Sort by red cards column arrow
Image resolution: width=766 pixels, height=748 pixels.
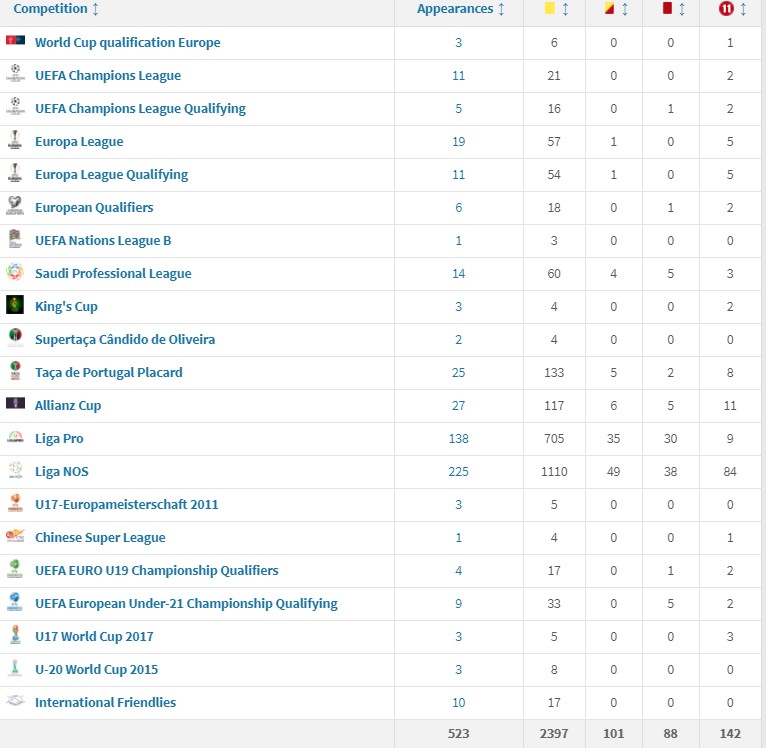click(x=682, y=9)
